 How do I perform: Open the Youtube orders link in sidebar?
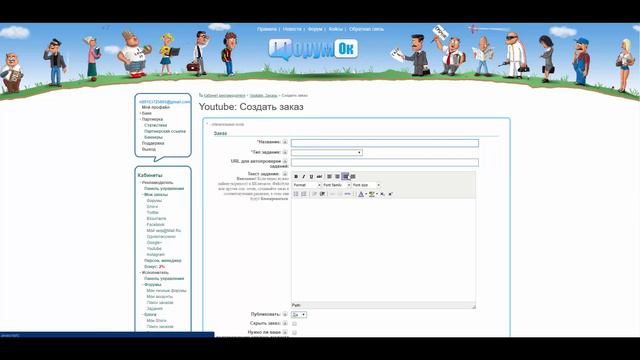(x=154, y=249)
